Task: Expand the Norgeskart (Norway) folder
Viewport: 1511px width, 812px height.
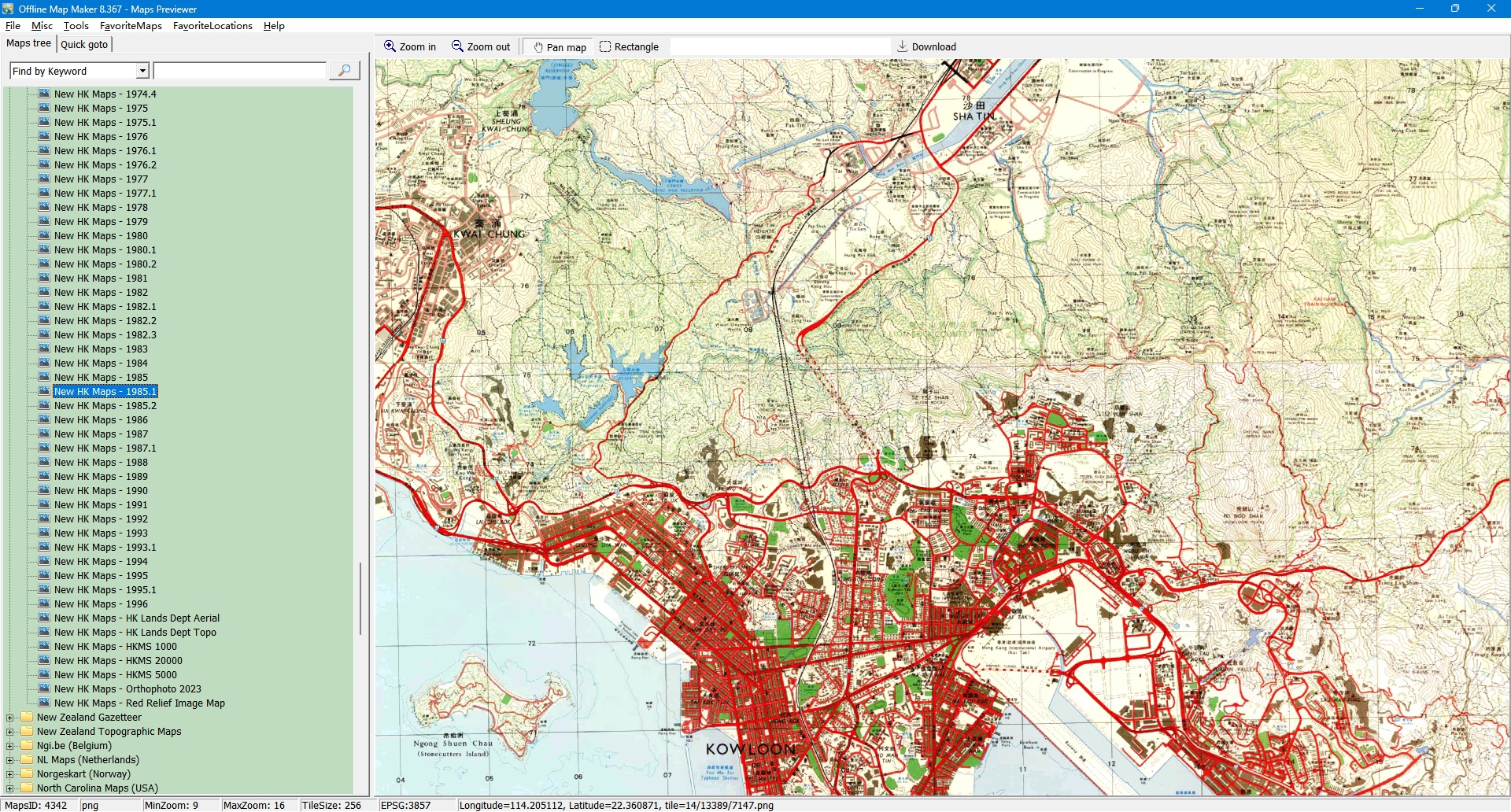Action: [10, 774]
